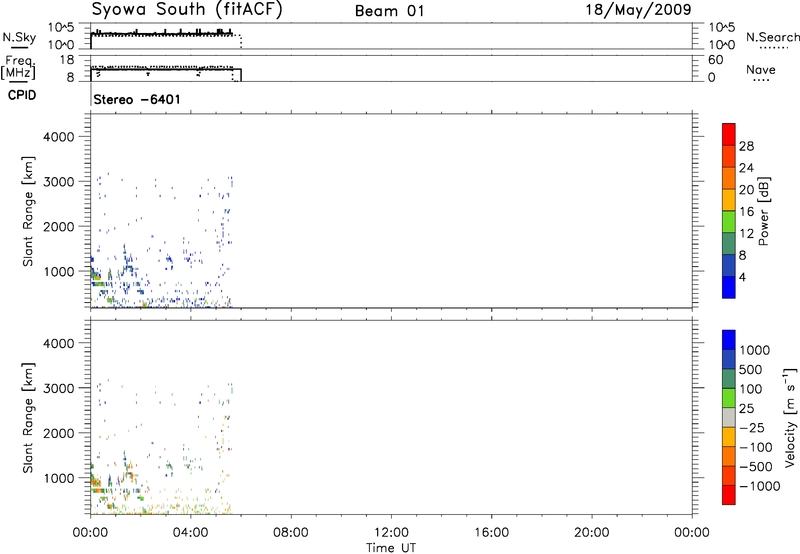Click the 'Velocity [m s-1]' colorbar label
Image resolution: width=800 pixels, height=554 pixels.
click(x=790, y=417)
